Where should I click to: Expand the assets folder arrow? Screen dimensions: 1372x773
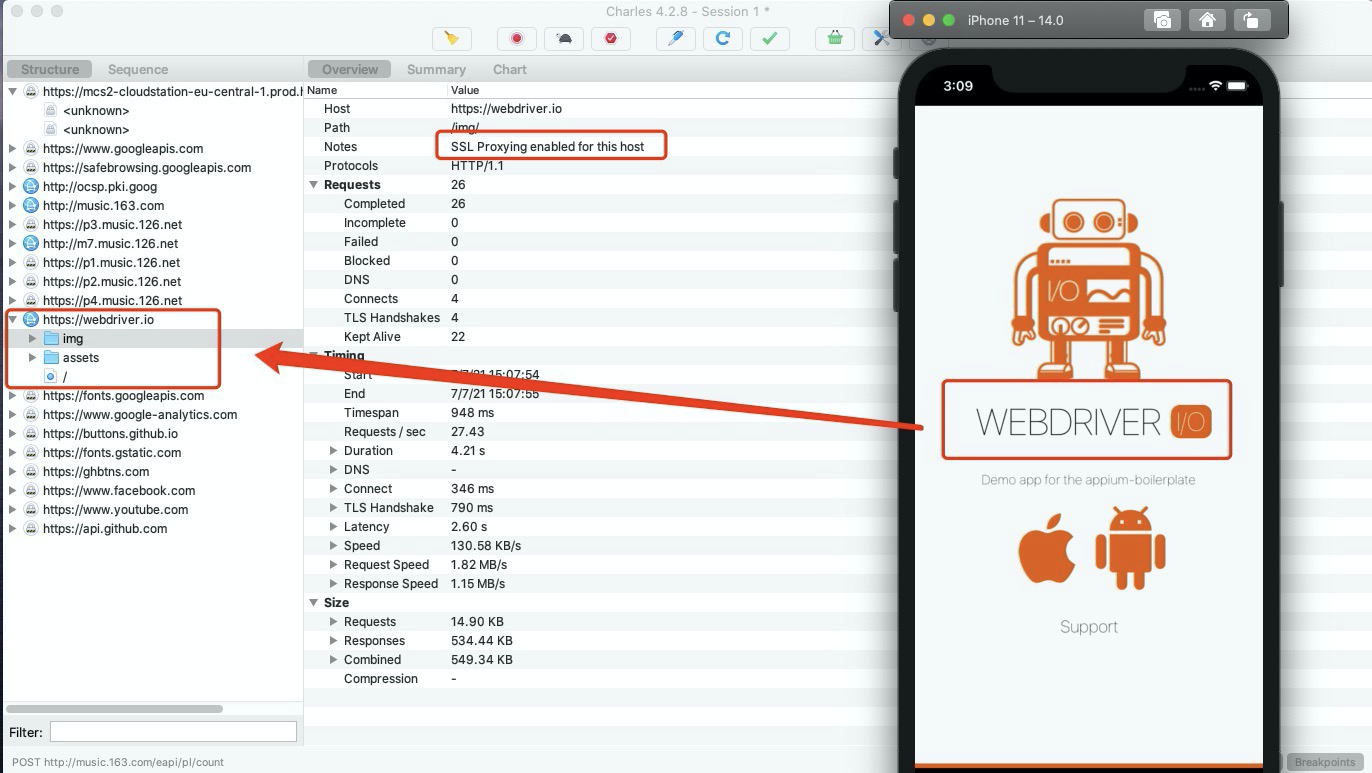[33, 358]
